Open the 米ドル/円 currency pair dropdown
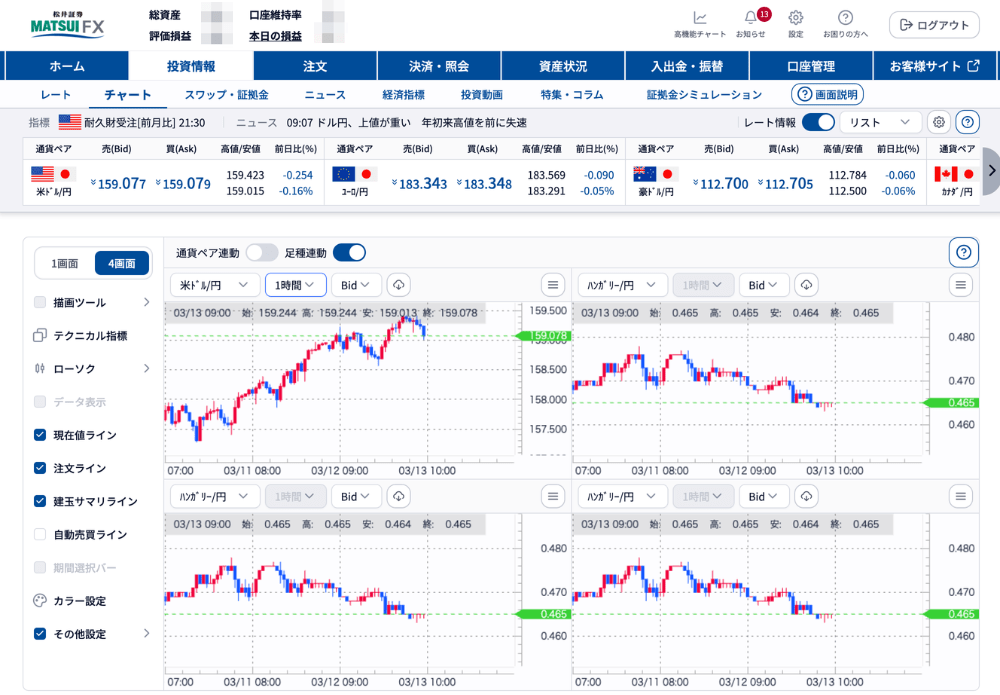Screen dimensions: 1000x695 tap(215, 285)
